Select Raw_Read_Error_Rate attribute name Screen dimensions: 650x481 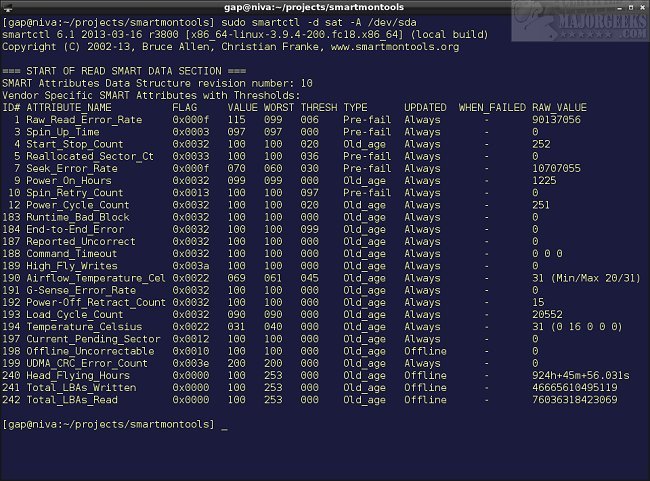(84, 120)
